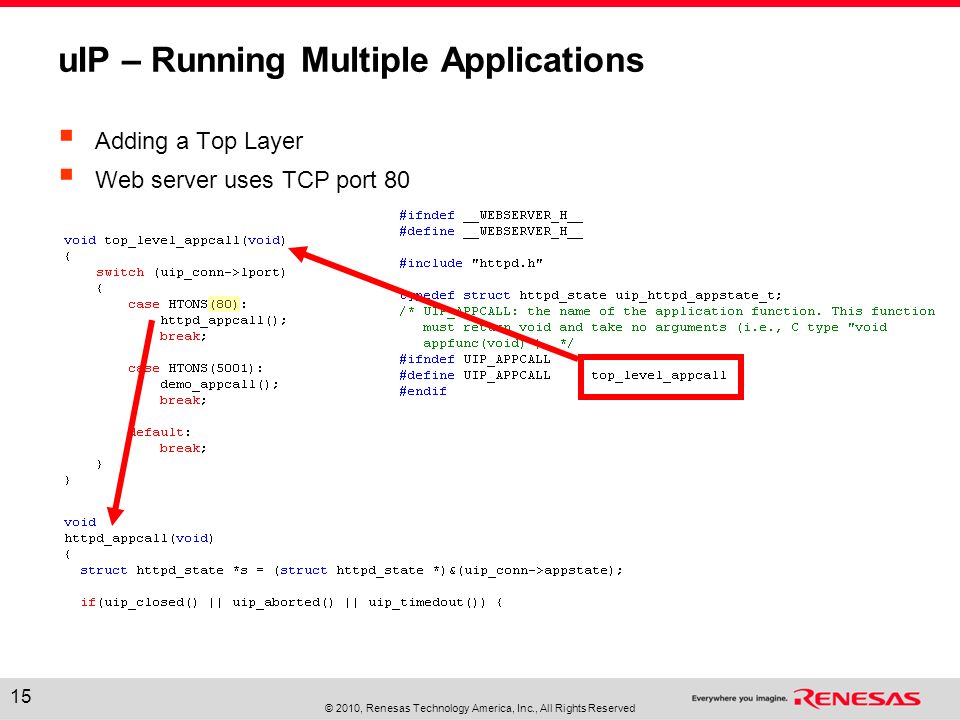
Task: Click the call 'httpd_appcall();' inside the switch
Action: click(223, 320)
